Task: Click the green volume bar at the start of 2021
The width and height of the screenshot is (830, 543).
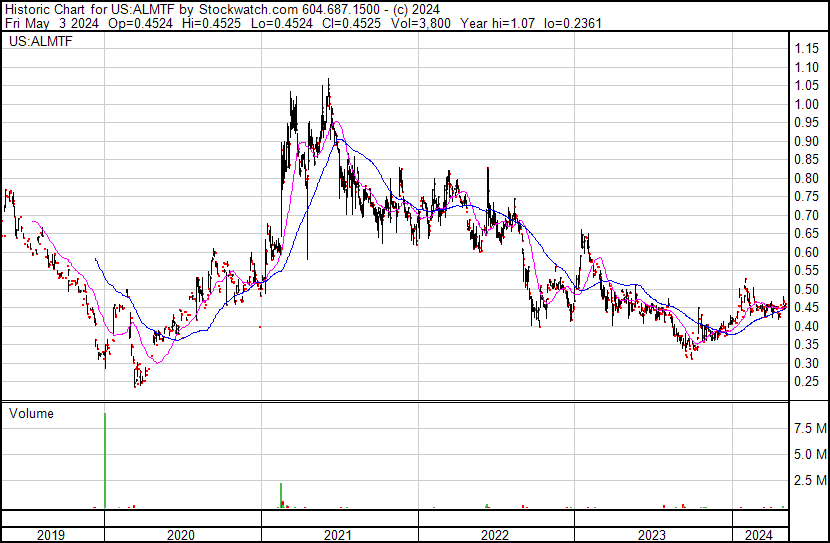Action: tap(281, 496)
